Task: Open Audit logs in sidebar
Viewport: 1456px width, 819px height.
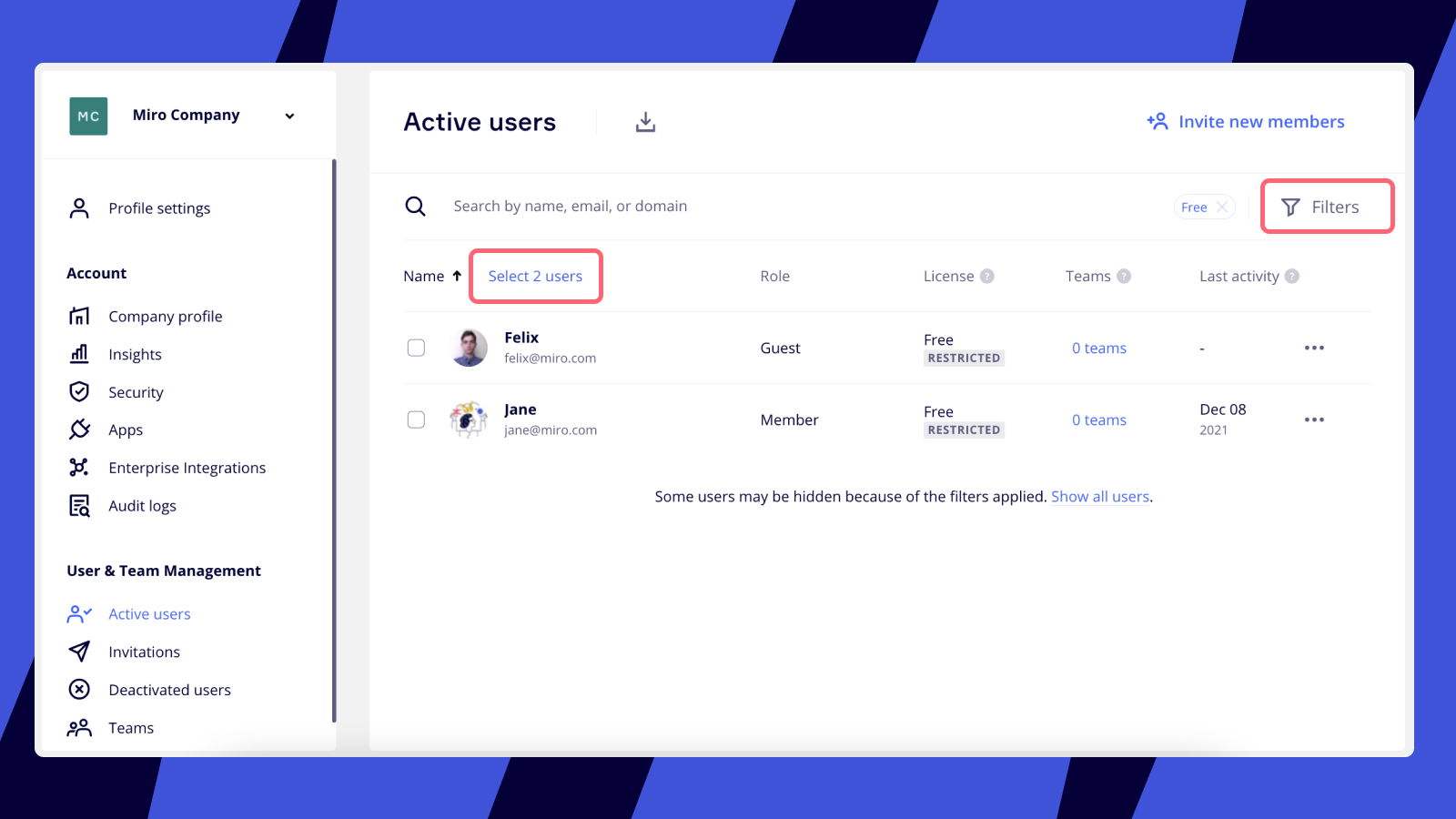Action: tap(142, 506)
